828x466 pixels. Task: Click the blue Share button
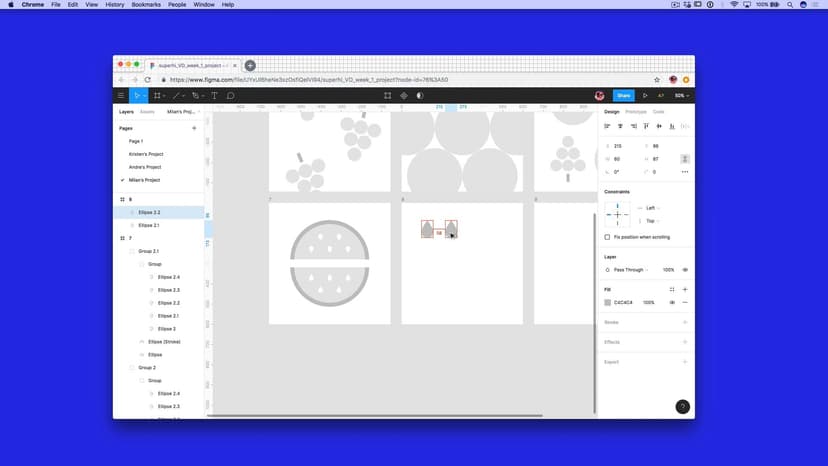point(623,96)
